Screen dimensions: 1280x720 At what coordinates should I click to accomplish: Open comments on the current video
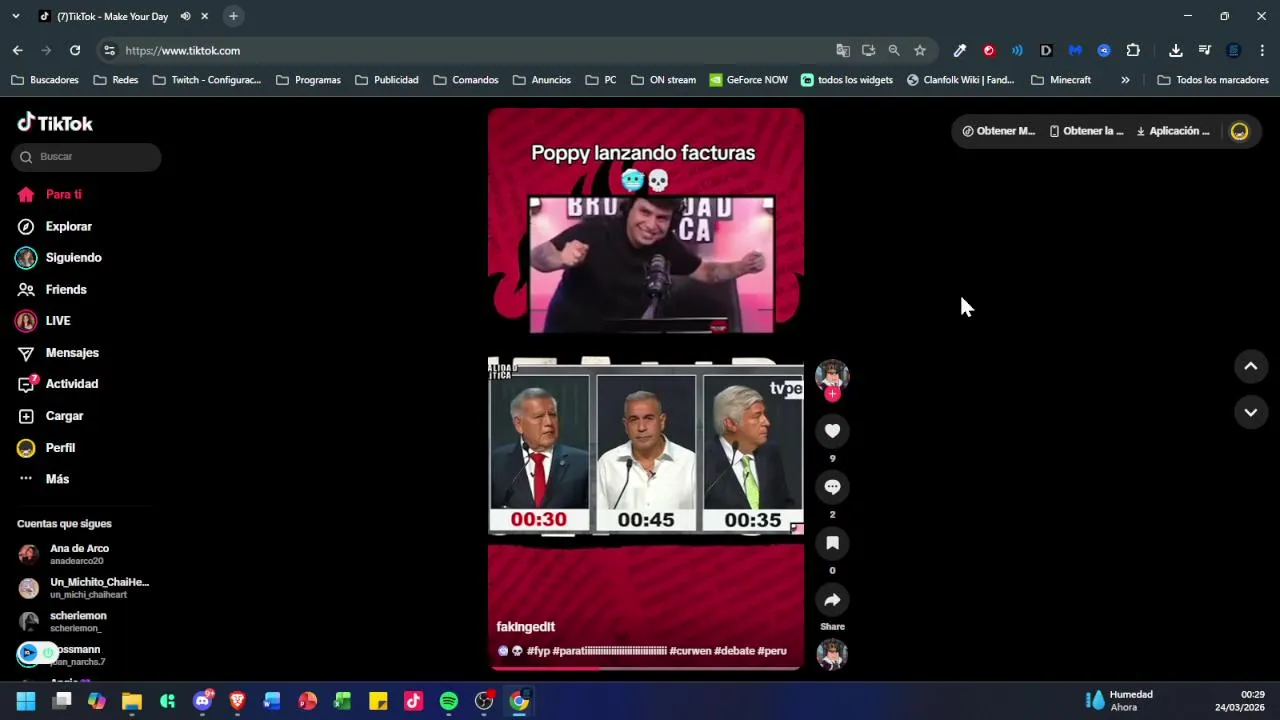(832, 487)
